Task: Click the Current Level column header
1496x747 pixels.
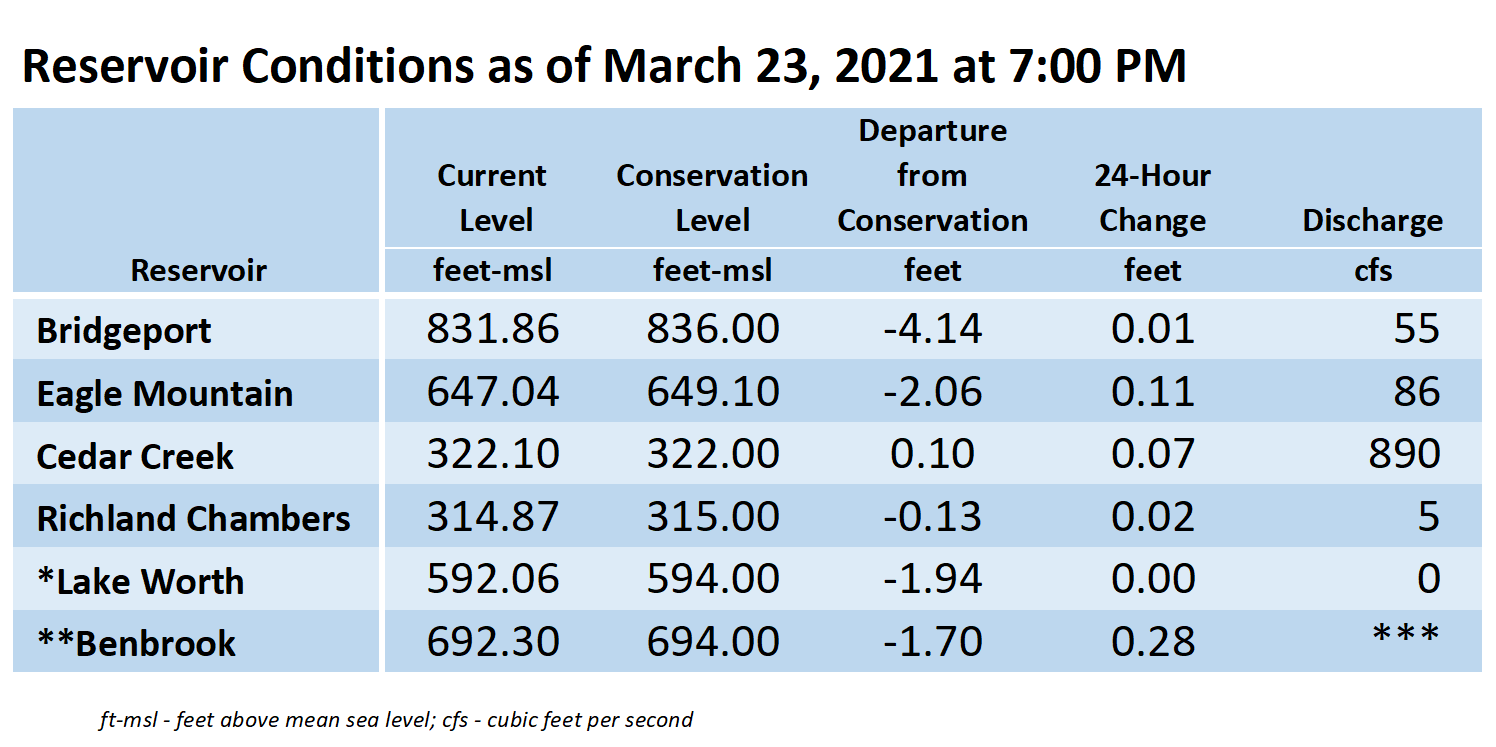Action: (x=493, y=198)
